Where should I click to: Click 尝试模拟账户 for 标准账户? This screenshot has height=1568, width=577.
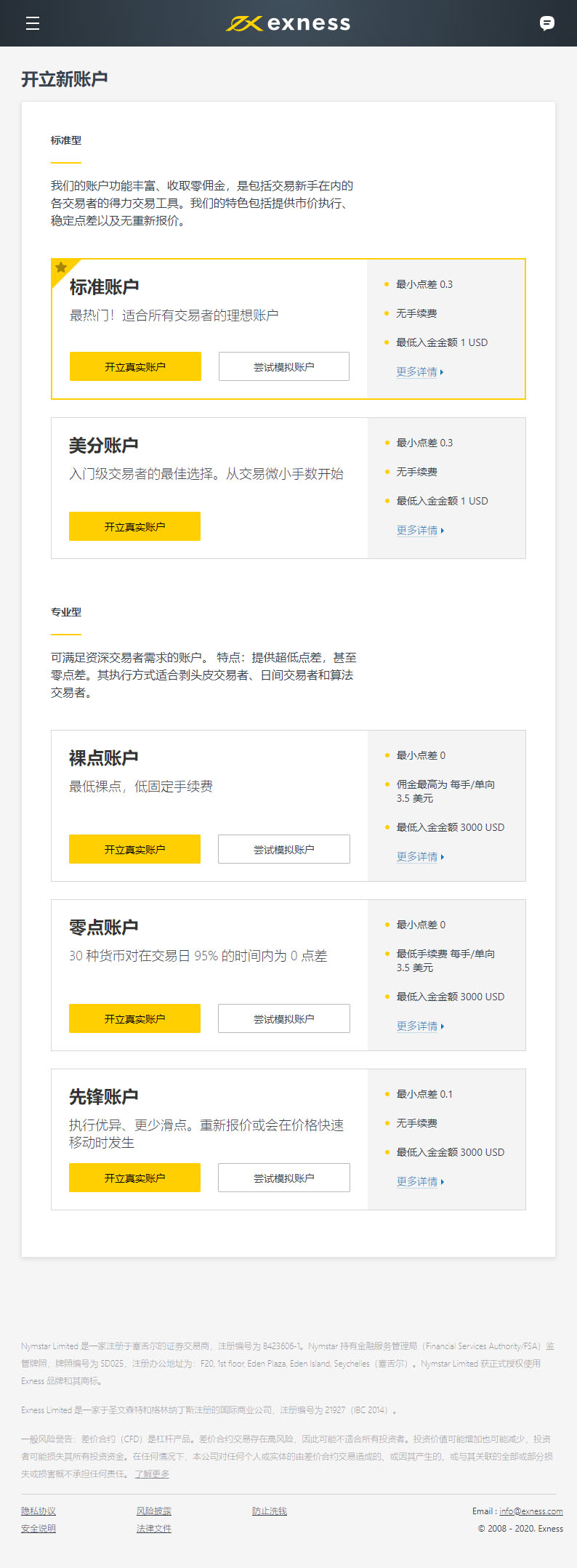coord(284,366)
